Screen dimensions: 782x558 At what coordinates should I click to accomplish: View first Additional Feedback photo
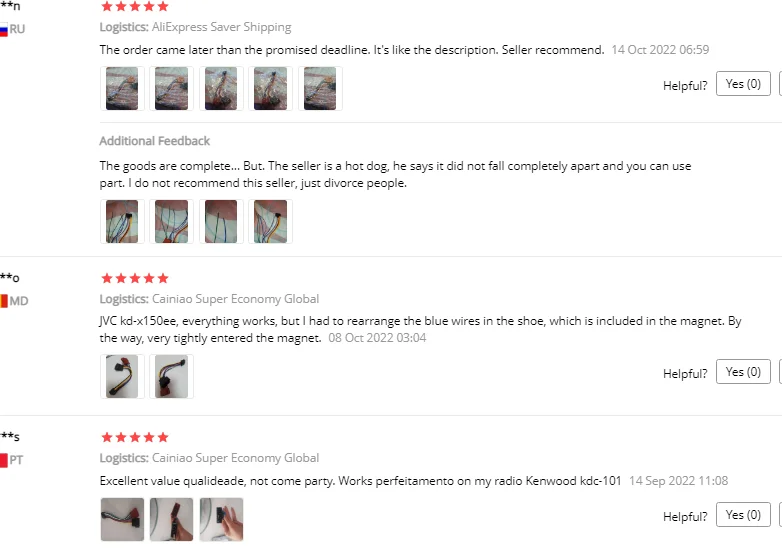click(x=122, y=221)
